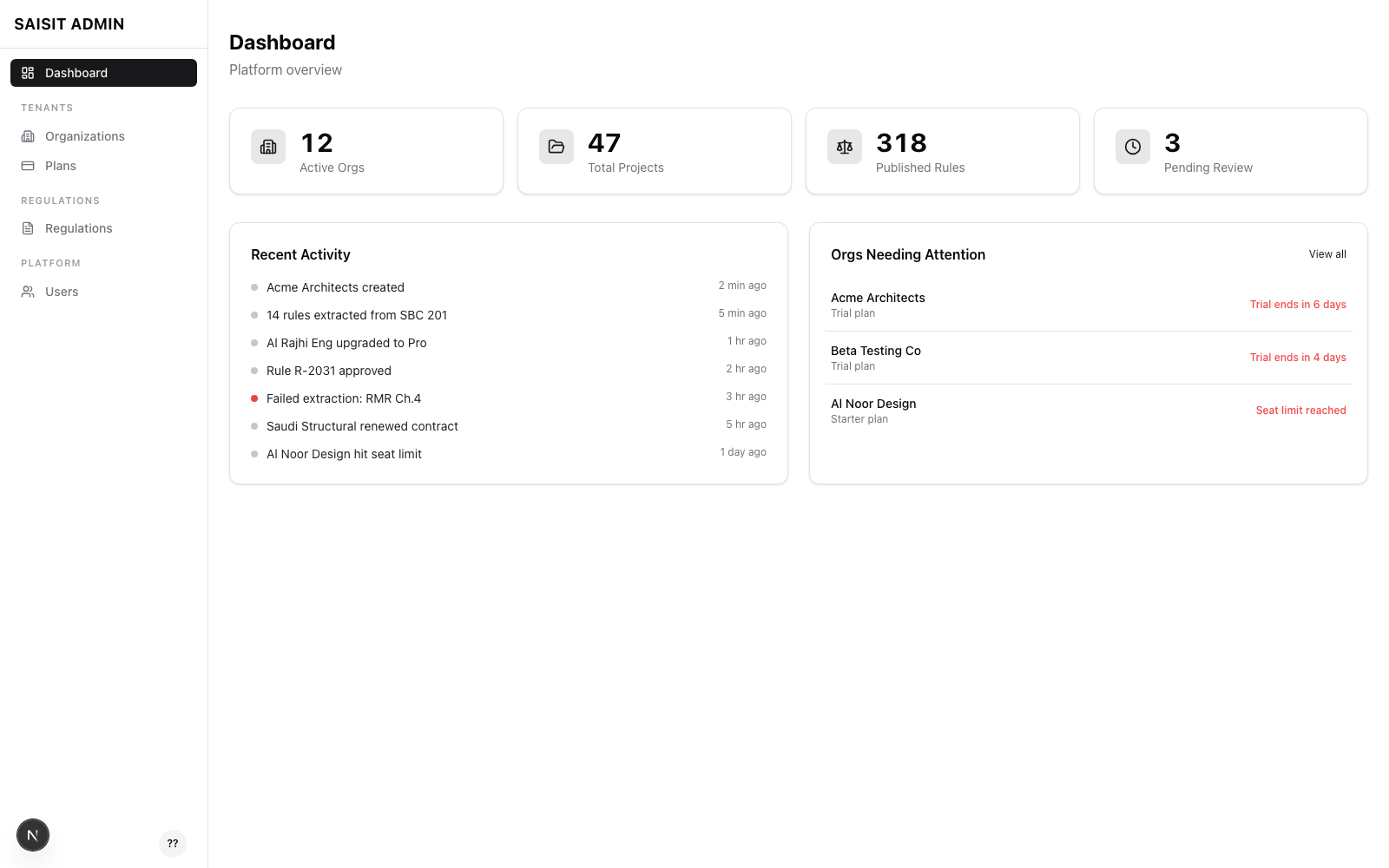Open the Acme Architects org row

1089,305
